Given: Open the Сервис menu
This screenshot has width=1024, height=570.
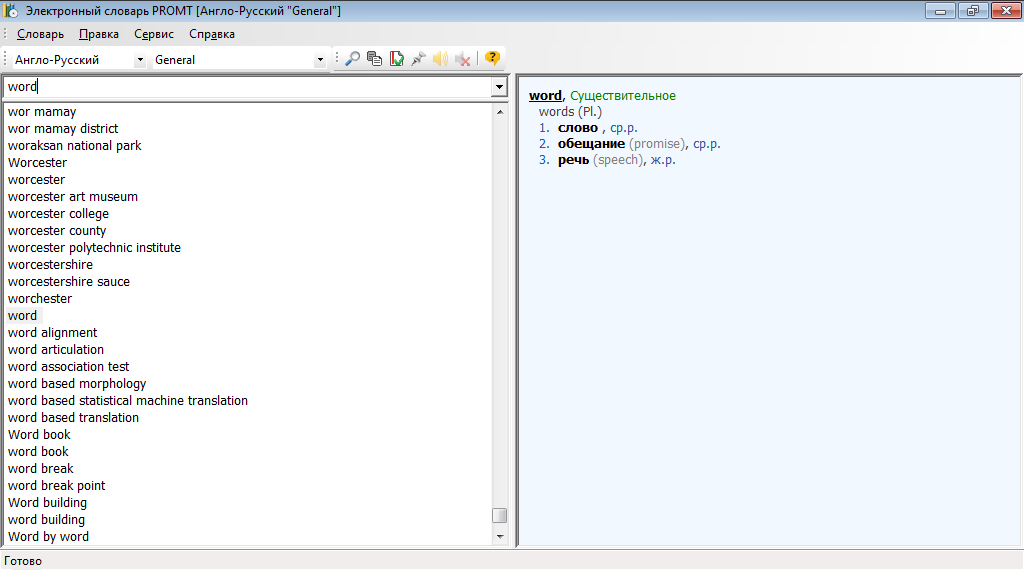Looking at the screenshot, I should [153, 34].
